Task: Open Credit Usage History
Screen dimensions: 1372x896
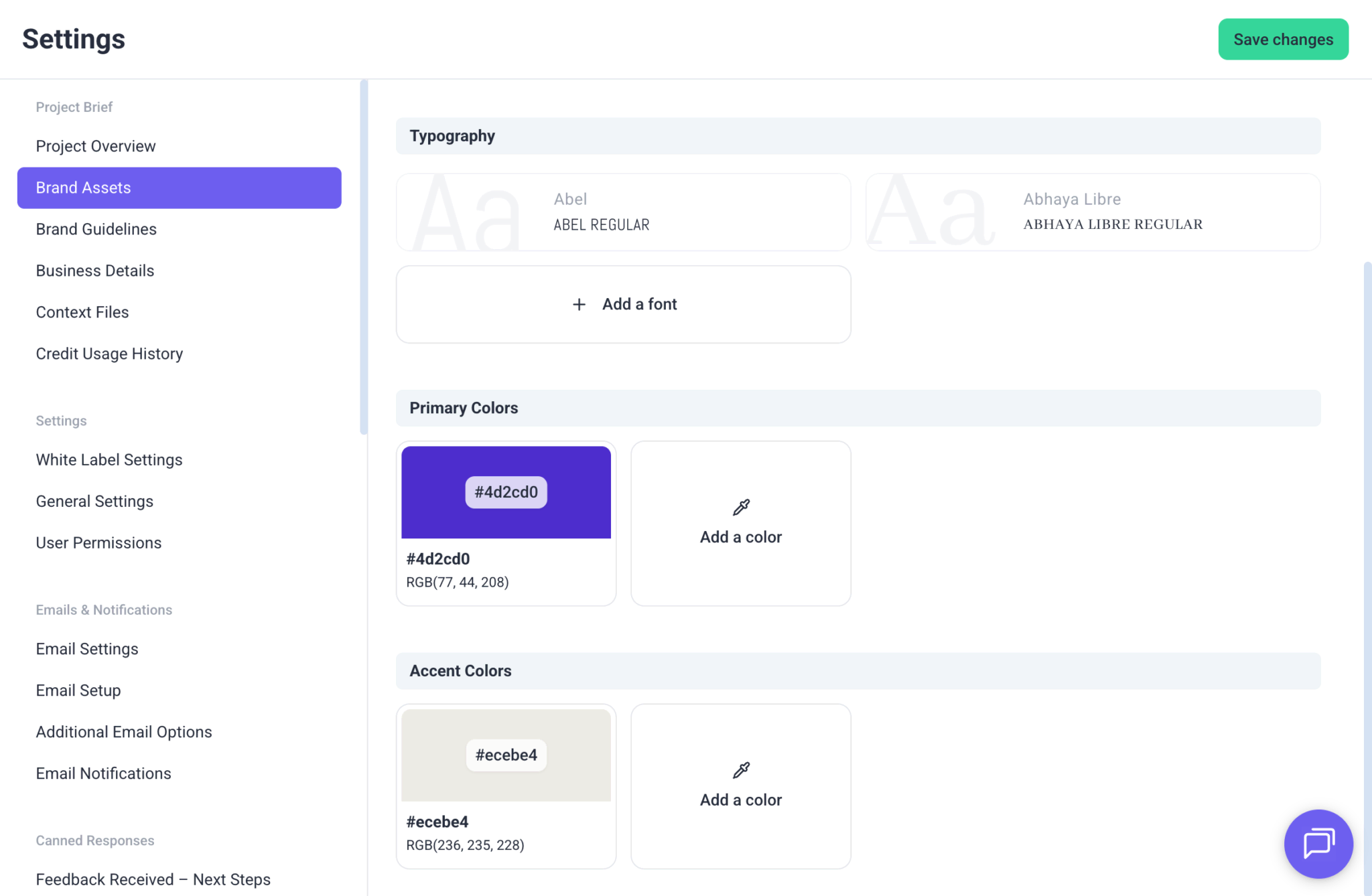Action: click(109, 354)
